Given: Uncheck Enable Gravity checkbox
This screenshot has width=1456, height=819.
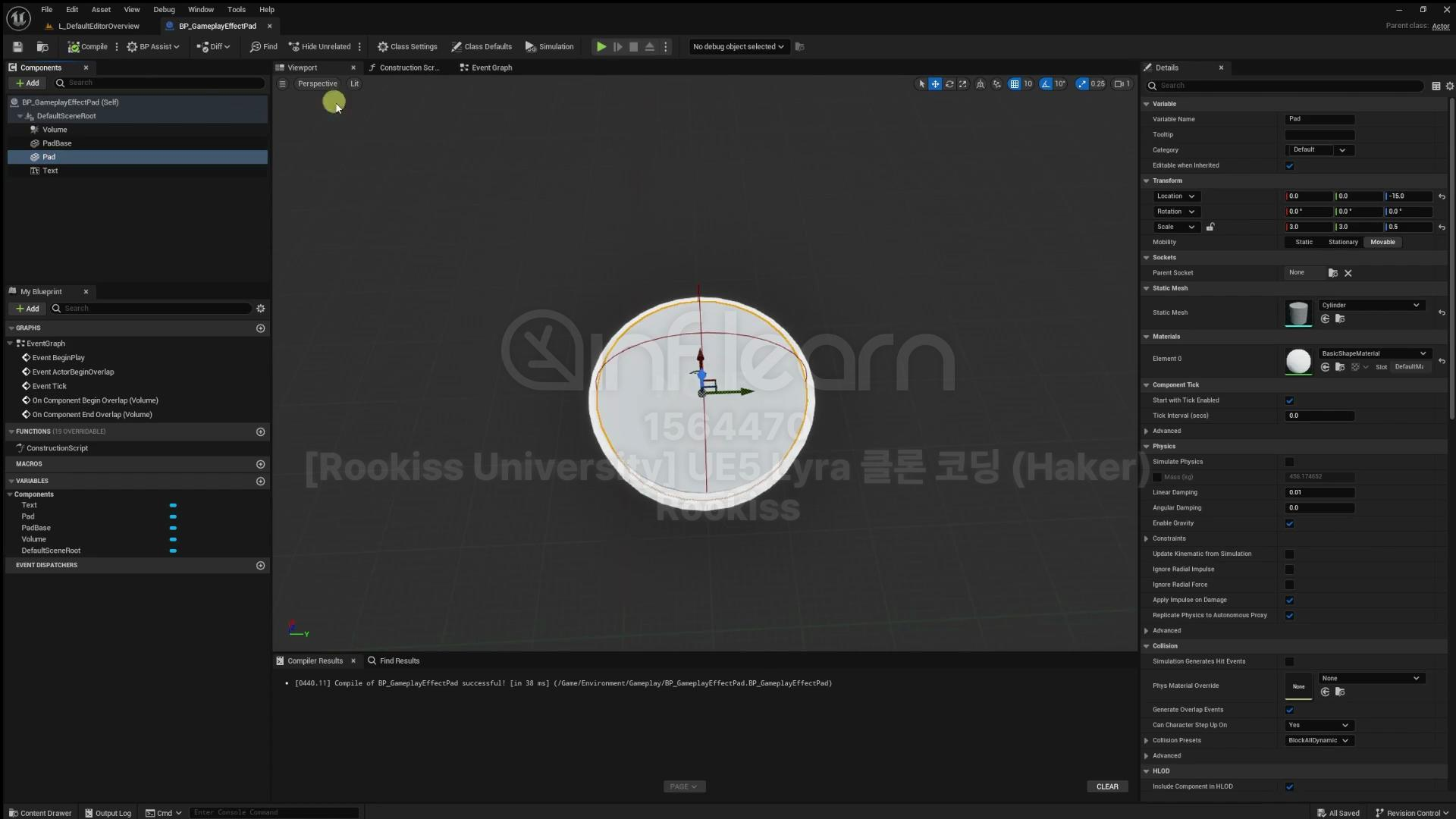Looking at the screenshot, I should 1289,523.
